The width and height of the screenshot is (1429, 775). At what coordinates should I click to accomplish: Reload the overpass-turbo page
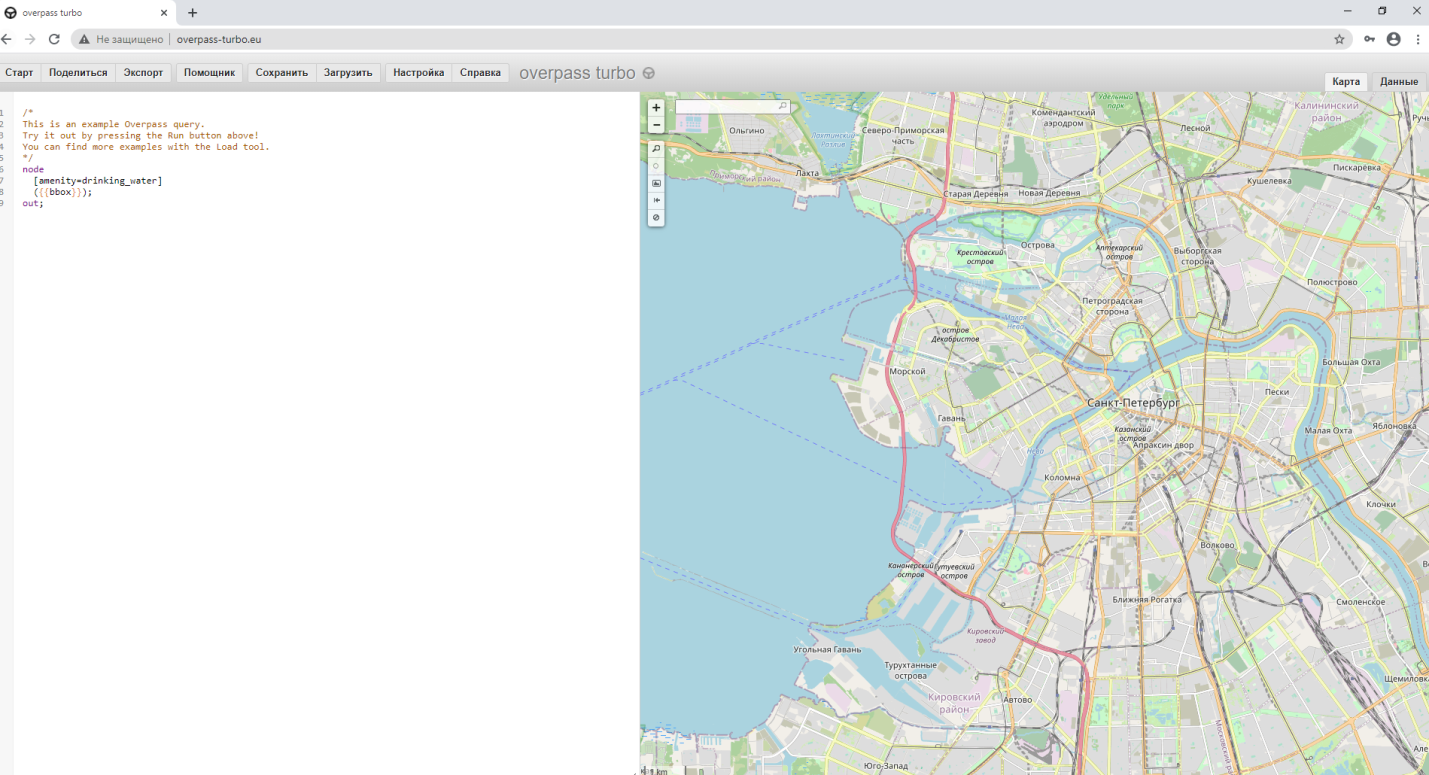click(x=54, y=39)
